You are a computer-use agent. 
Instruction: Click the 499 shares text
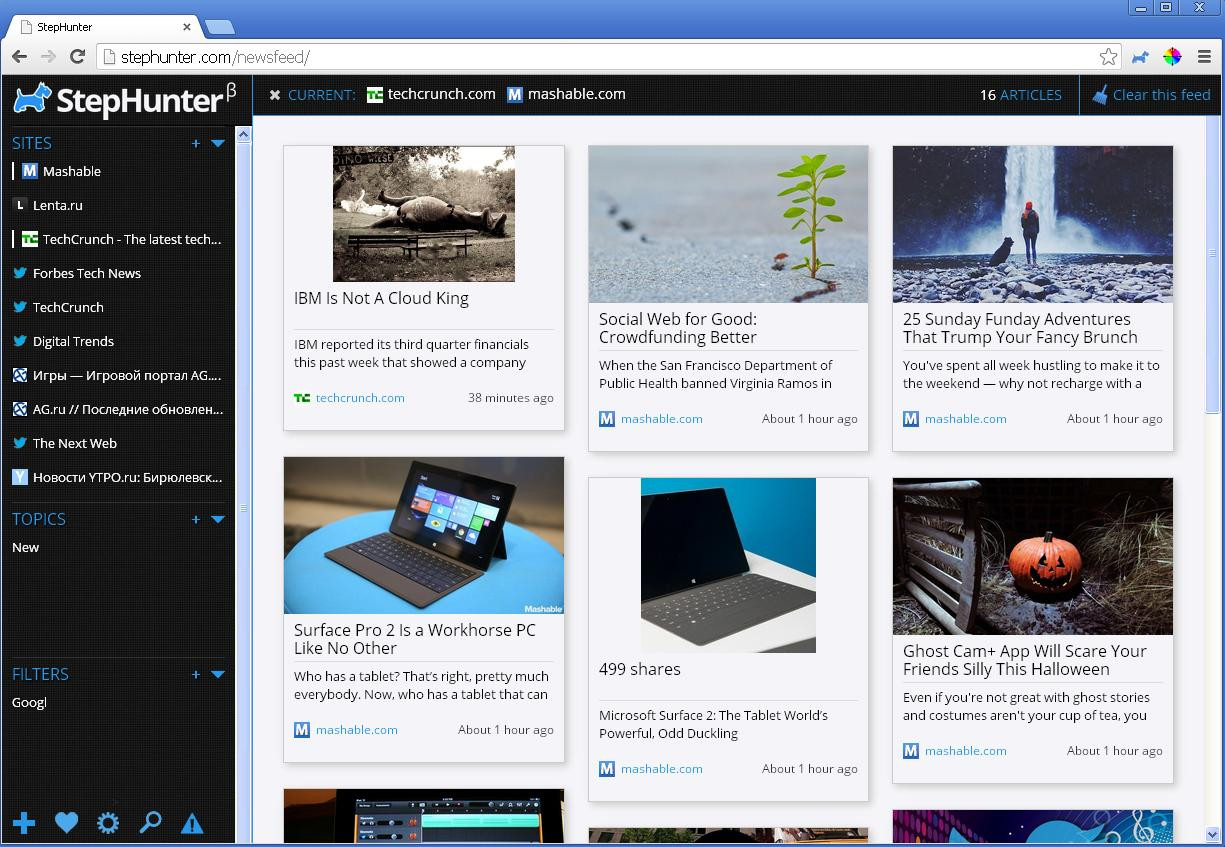click(640, 670)
